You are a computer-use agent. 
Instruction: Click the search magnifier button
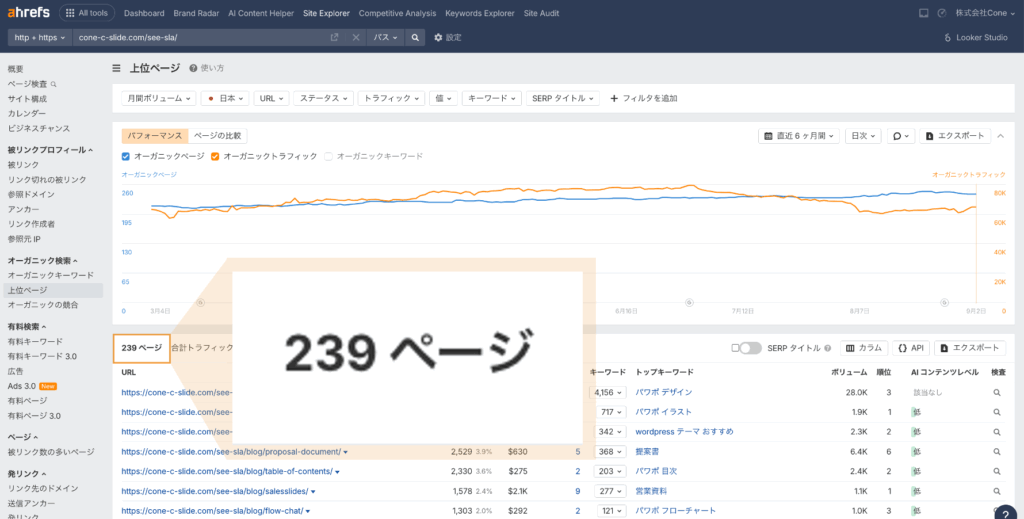pos(415,38)
